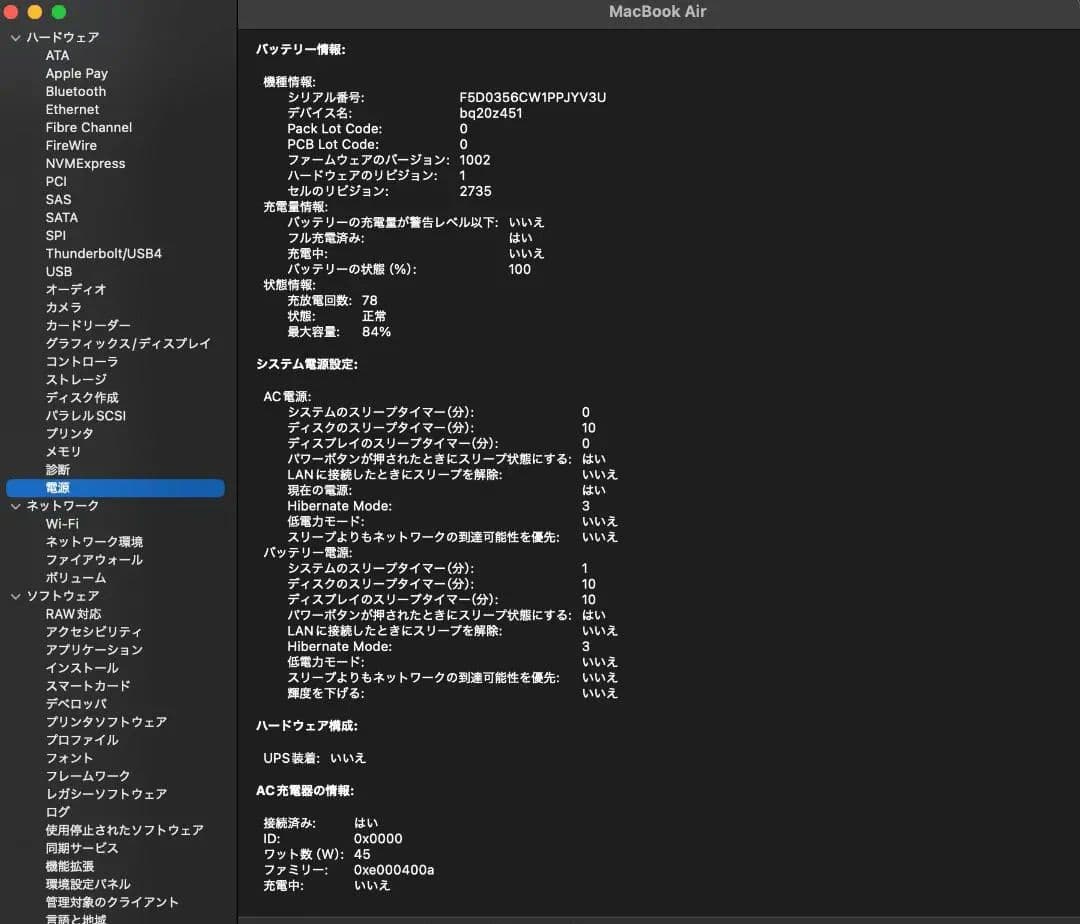This screenshot has height=924, width=1080.
Task: Collapse the ハードウェア section chevron
Action: tap(15, 37)
